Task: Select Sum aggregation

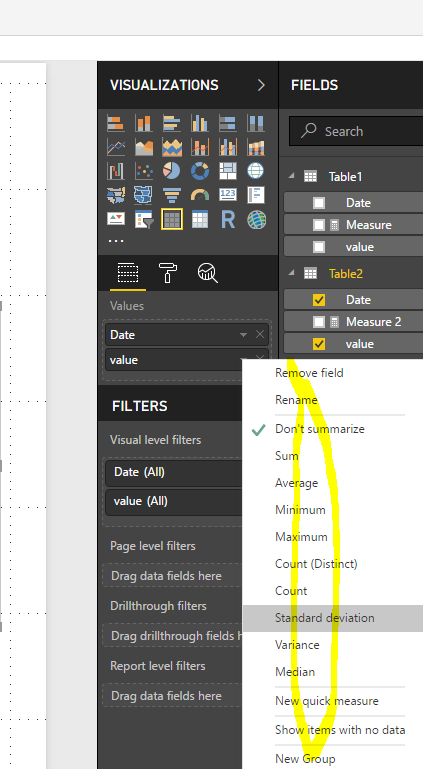Action: click(287, 456)
